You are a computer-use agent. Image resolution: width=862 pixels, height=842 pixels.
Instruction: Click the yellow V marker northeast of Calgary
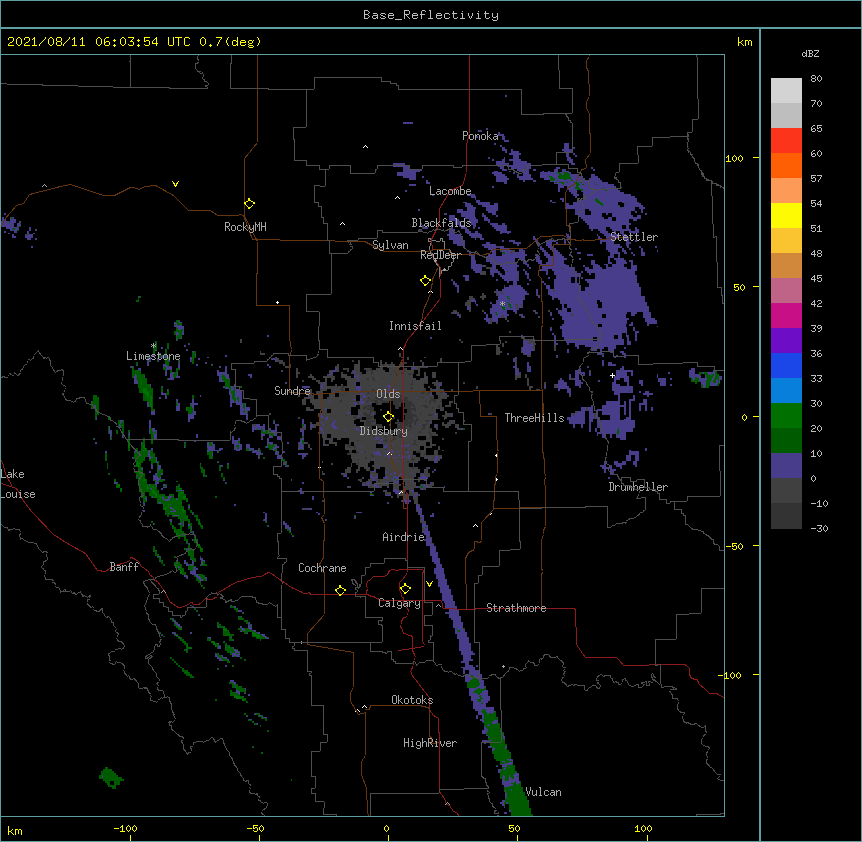429,584
